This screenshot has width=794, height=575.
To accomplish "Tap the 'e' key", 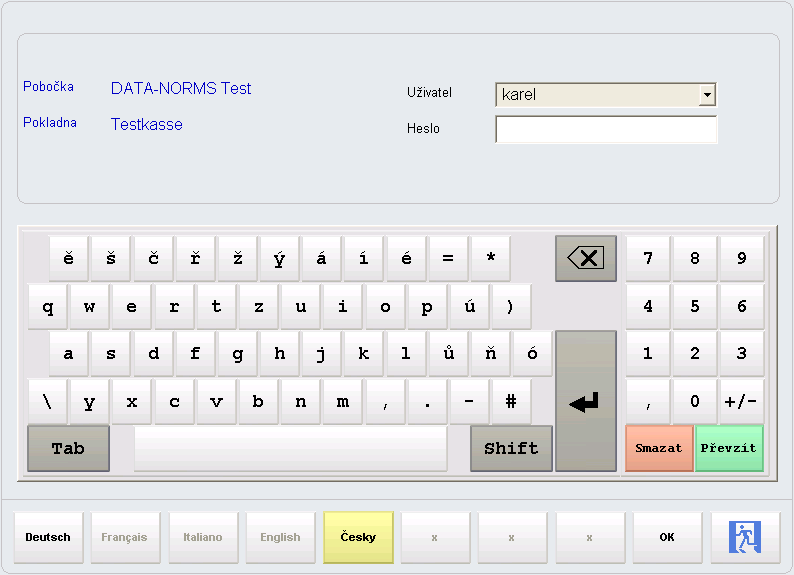I will tap(132, 306).
